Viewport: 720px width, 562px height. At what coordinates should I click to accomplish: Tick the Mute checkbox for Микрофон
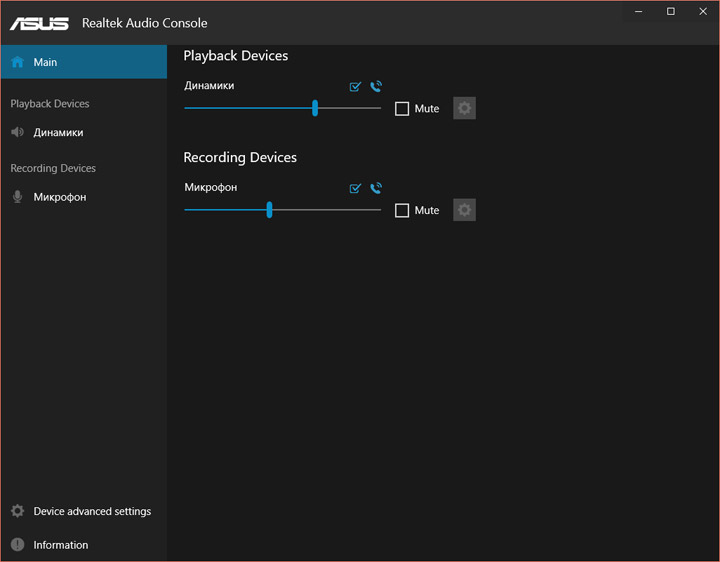[x=402, y=211]
